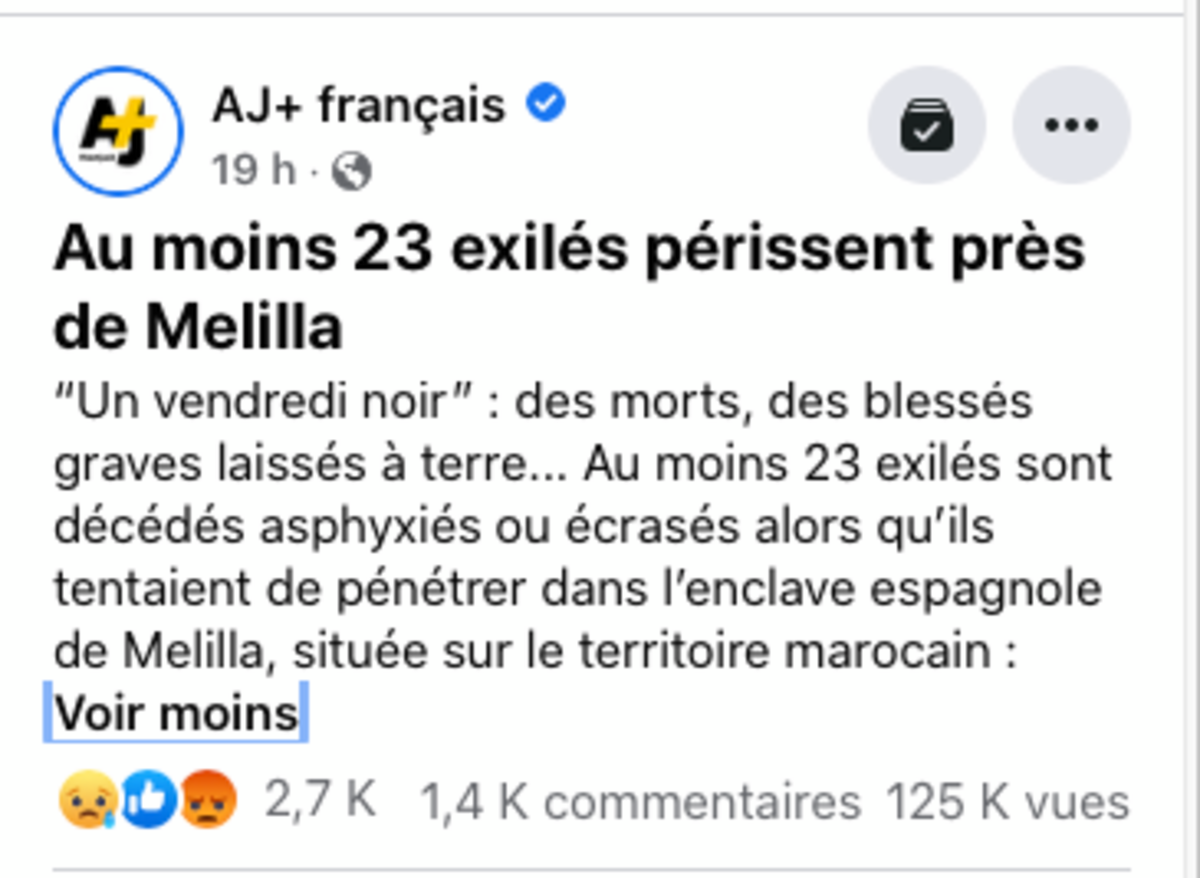The height and width of the screenshot is (878, 1200).
Task: Collapse the post with "Voir moins"
Action: [x=176, y=713]
